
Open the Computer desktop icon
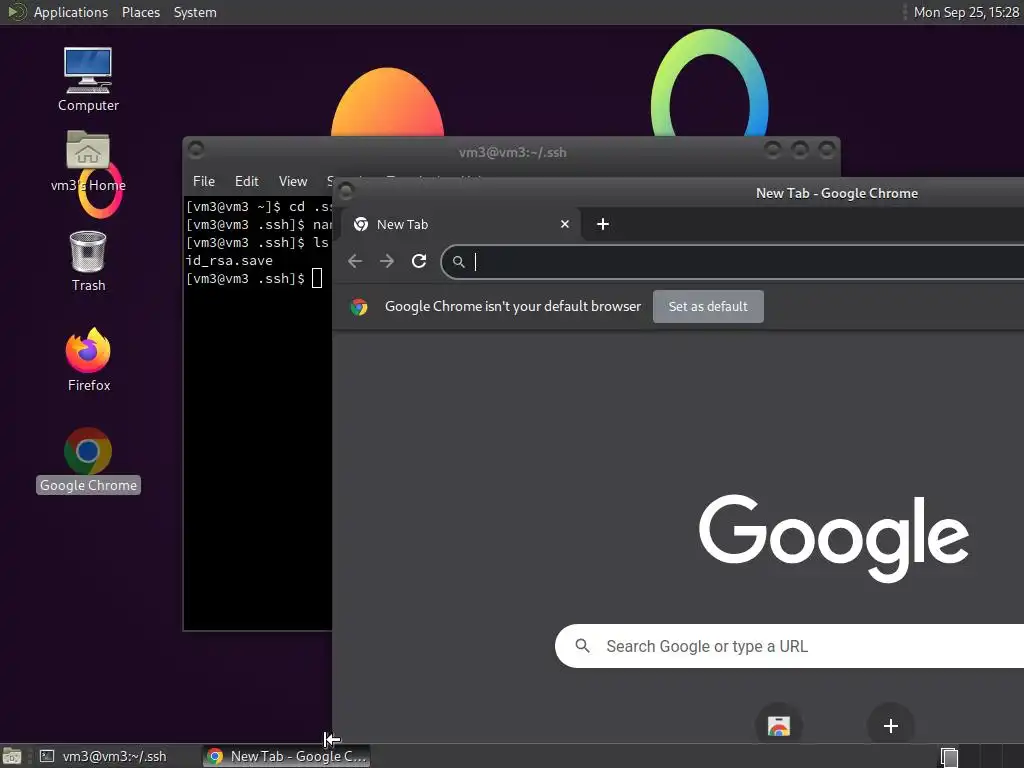(88, 80)
